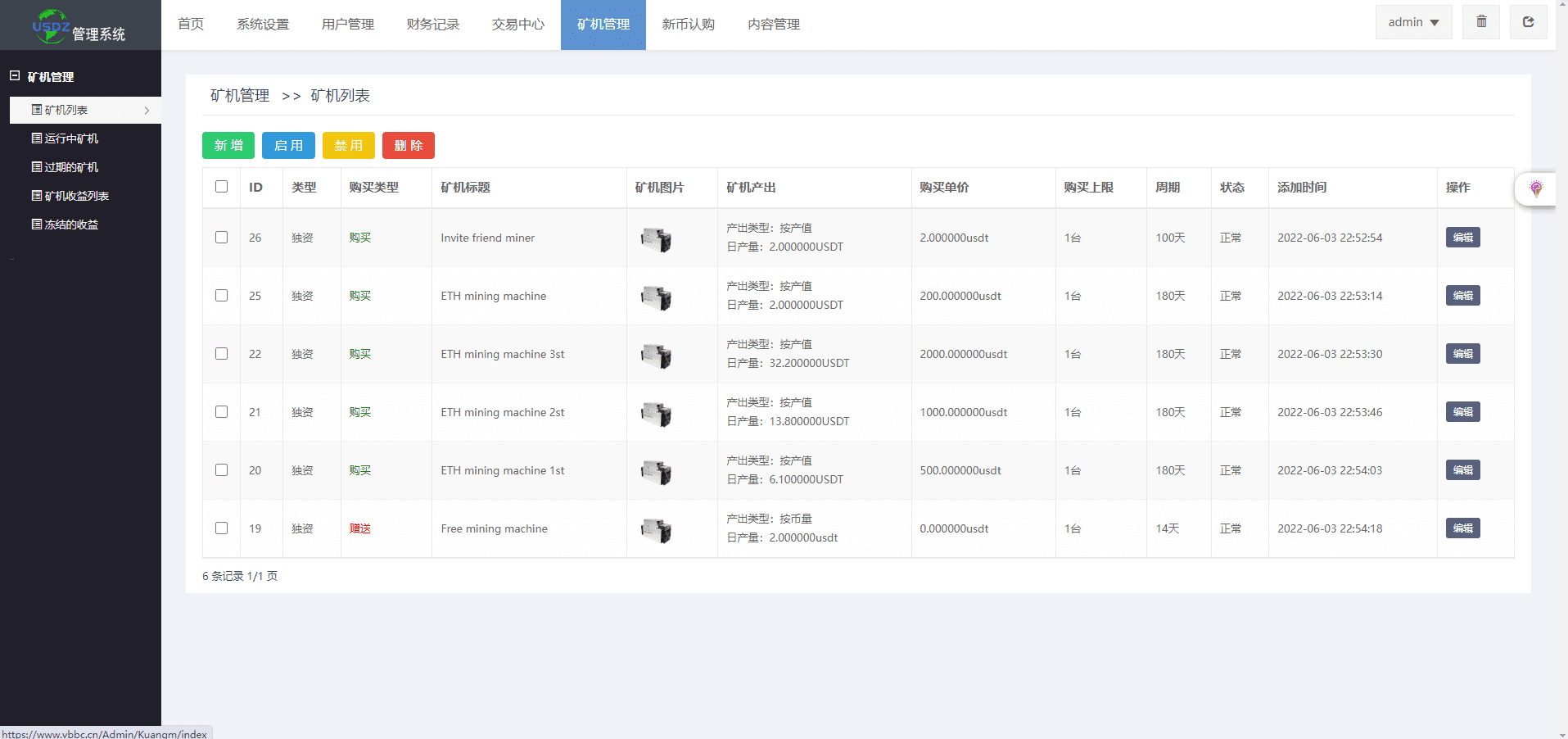The image size is (1568, 739).
Task: Click the USDZ management system logo
Action: point(79,26)
